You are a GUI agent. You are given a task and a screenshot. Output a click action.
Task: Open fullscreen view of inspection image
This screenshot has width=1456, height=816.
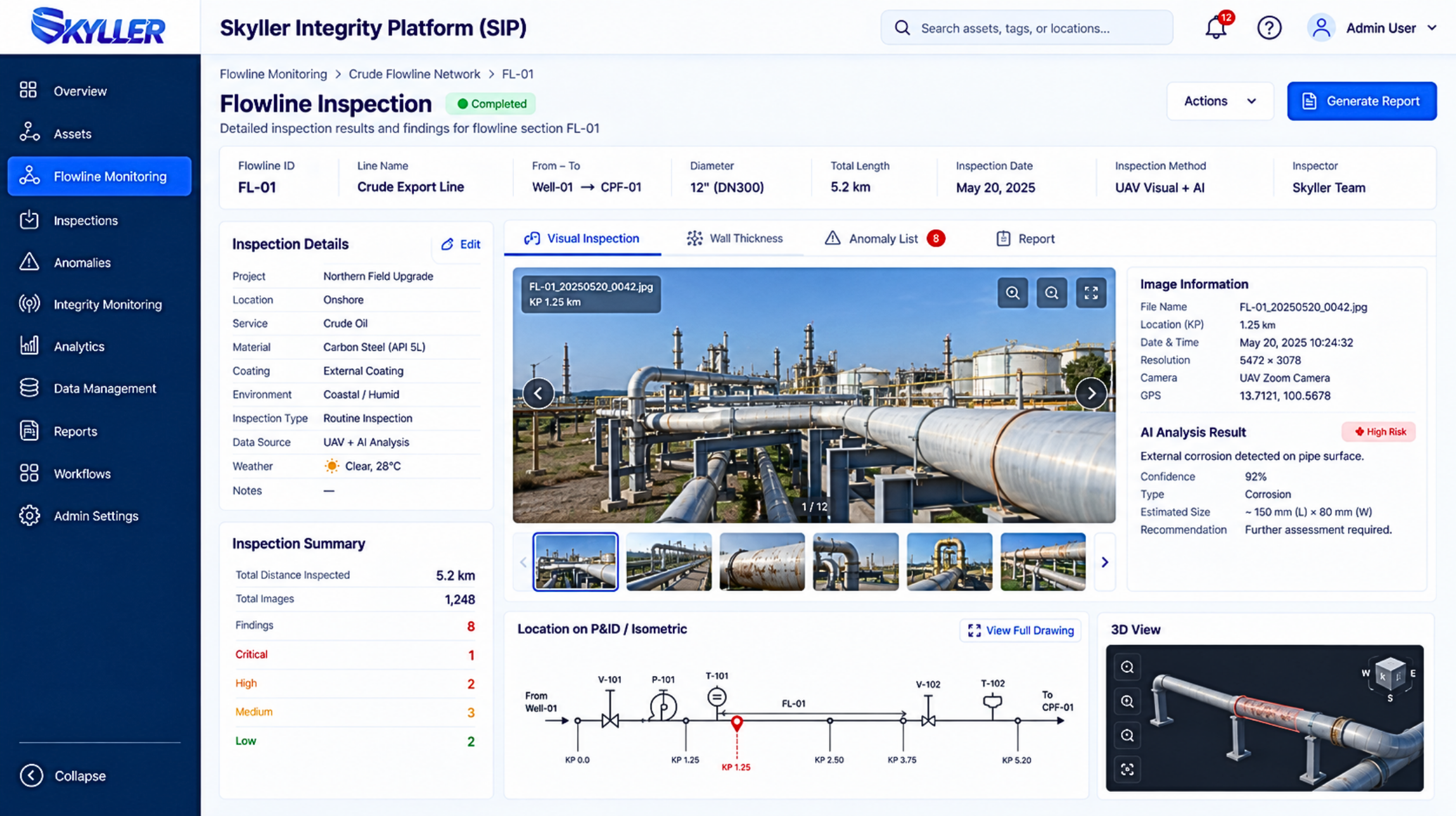(1090, 293)
